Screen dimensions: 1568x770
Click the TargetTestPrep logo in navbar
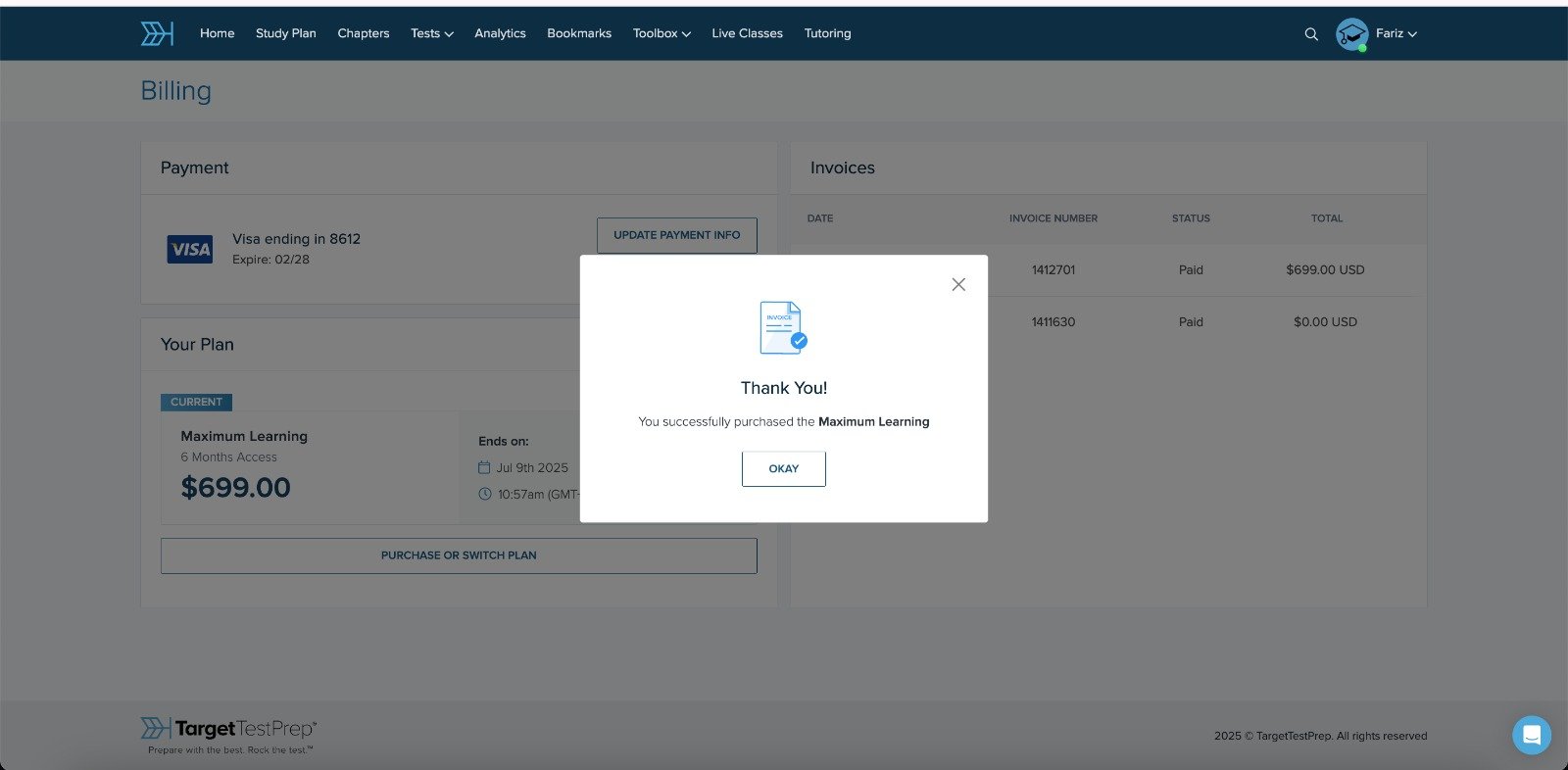[157, 33]
